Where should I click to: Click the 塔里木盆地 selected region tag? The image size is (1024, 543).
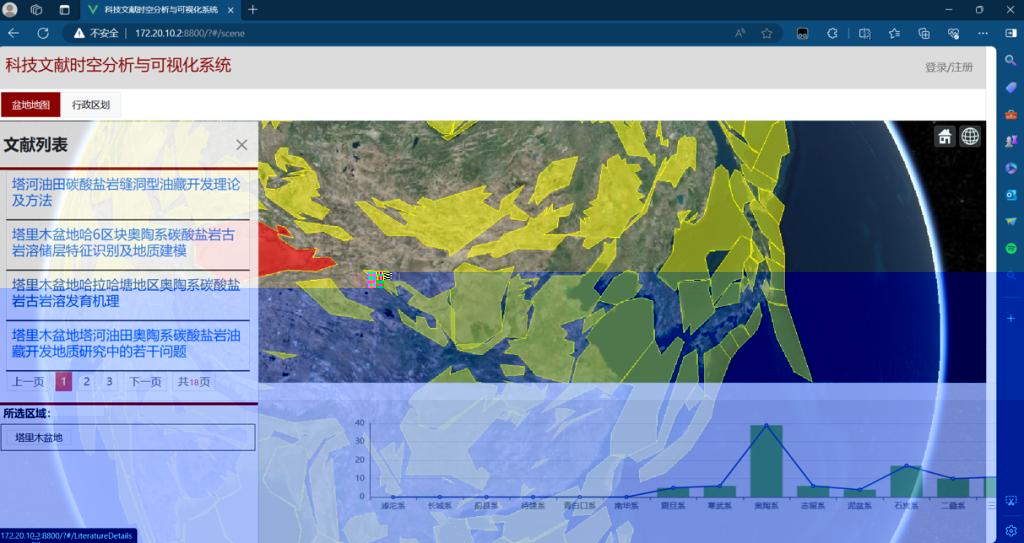pos(39,437)
